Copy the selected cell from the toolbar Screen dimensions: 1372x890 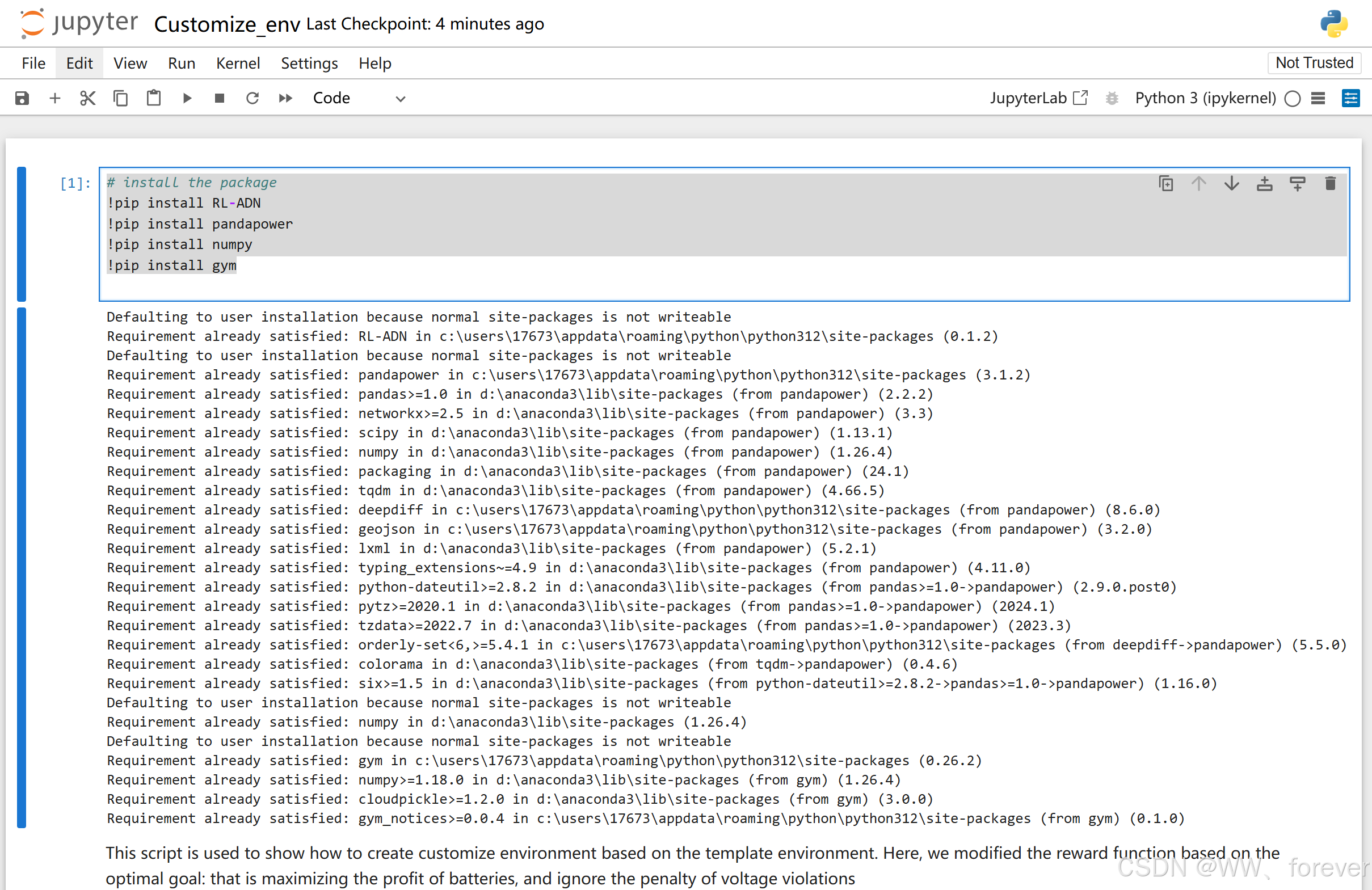pos(120,98)
